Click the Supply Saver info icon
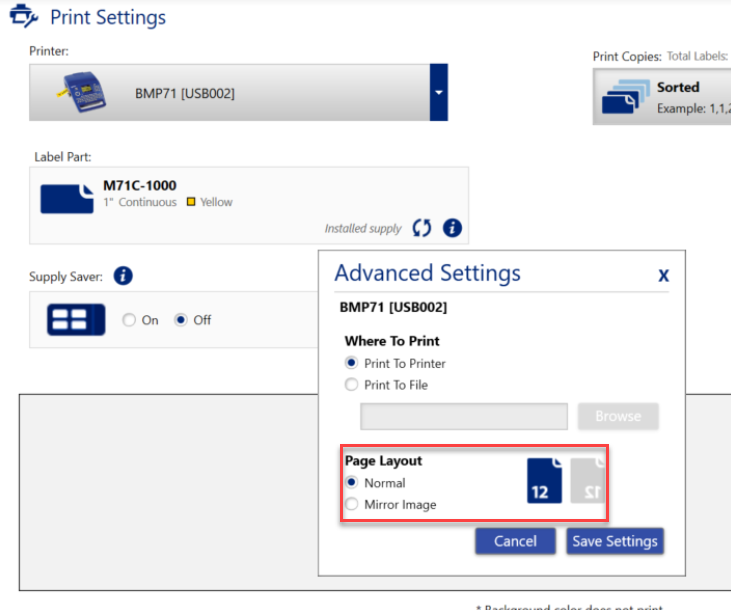Screen dimensions: 731x610 [x=123, y=277]
